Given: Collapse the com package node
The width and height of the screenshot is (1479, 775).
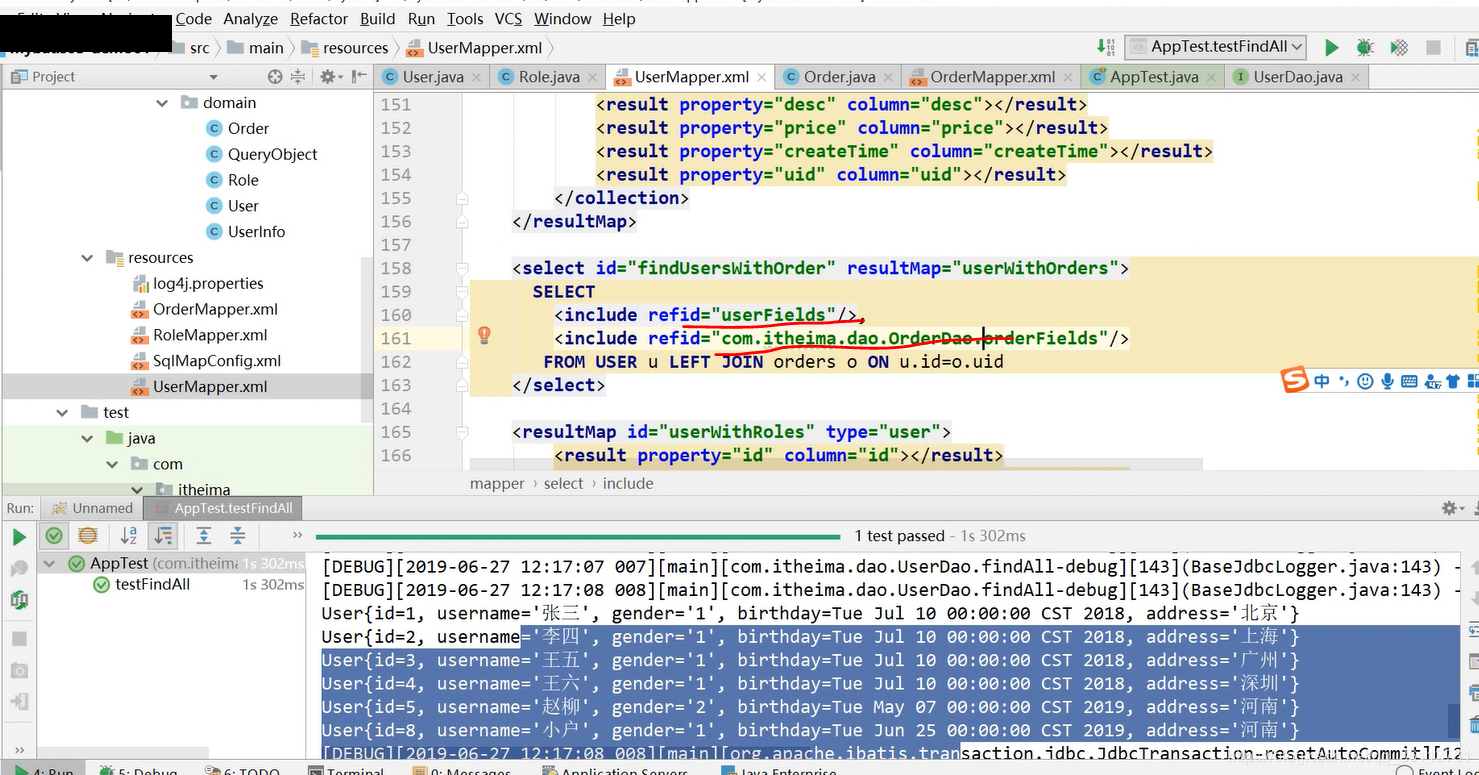Looking at the screenshot, I should pyautogui.click(x=112, y=465).
